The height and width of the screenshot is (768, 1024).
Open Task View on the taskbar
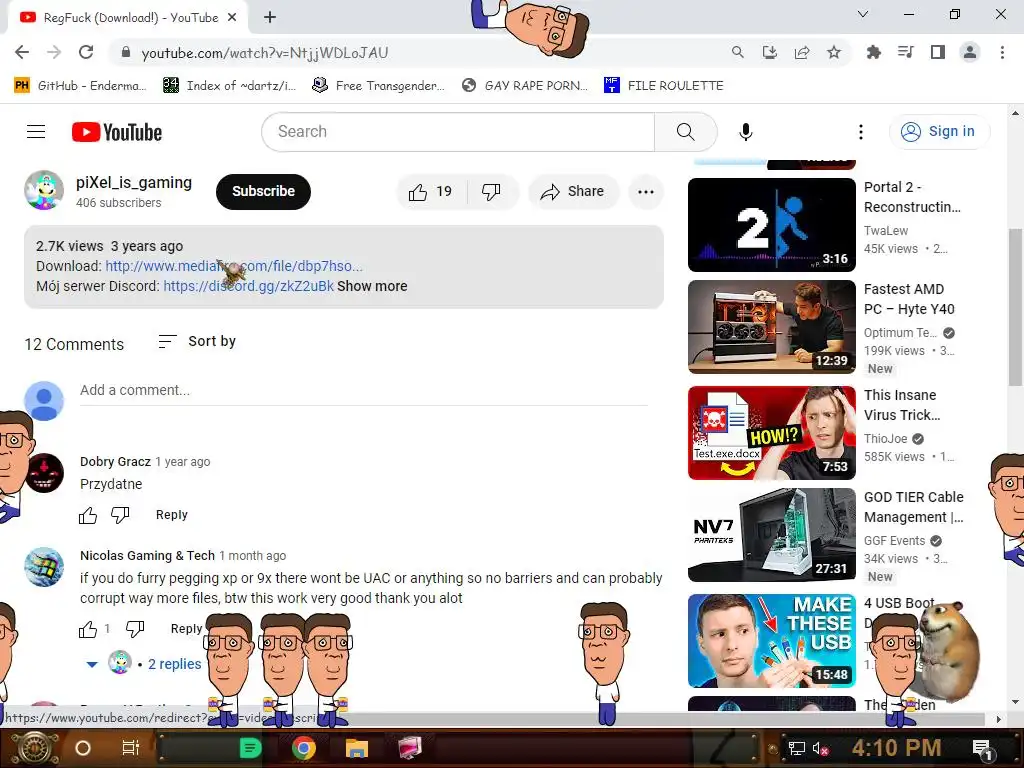coord(131,748)
